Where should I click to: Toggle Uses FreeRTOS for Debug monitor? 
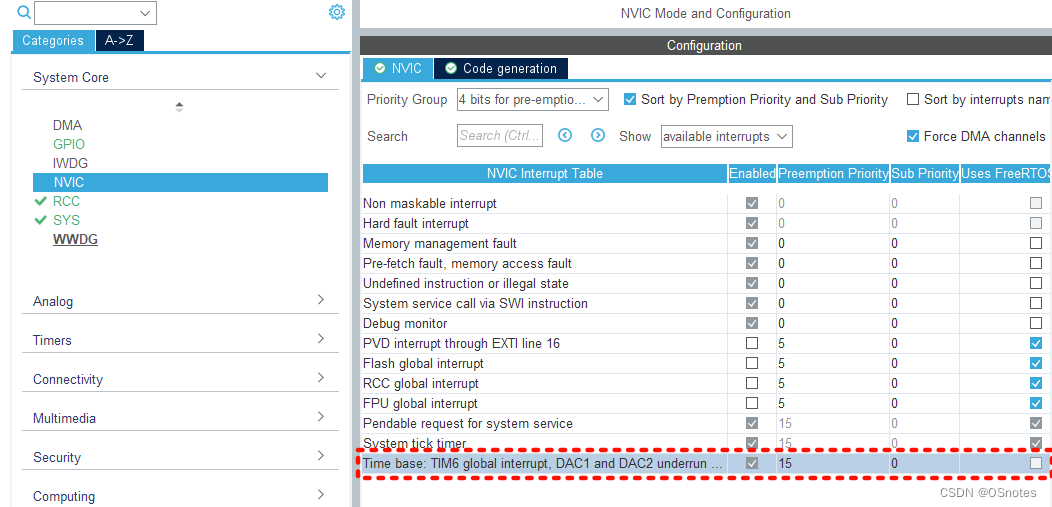coord(1036,323)
